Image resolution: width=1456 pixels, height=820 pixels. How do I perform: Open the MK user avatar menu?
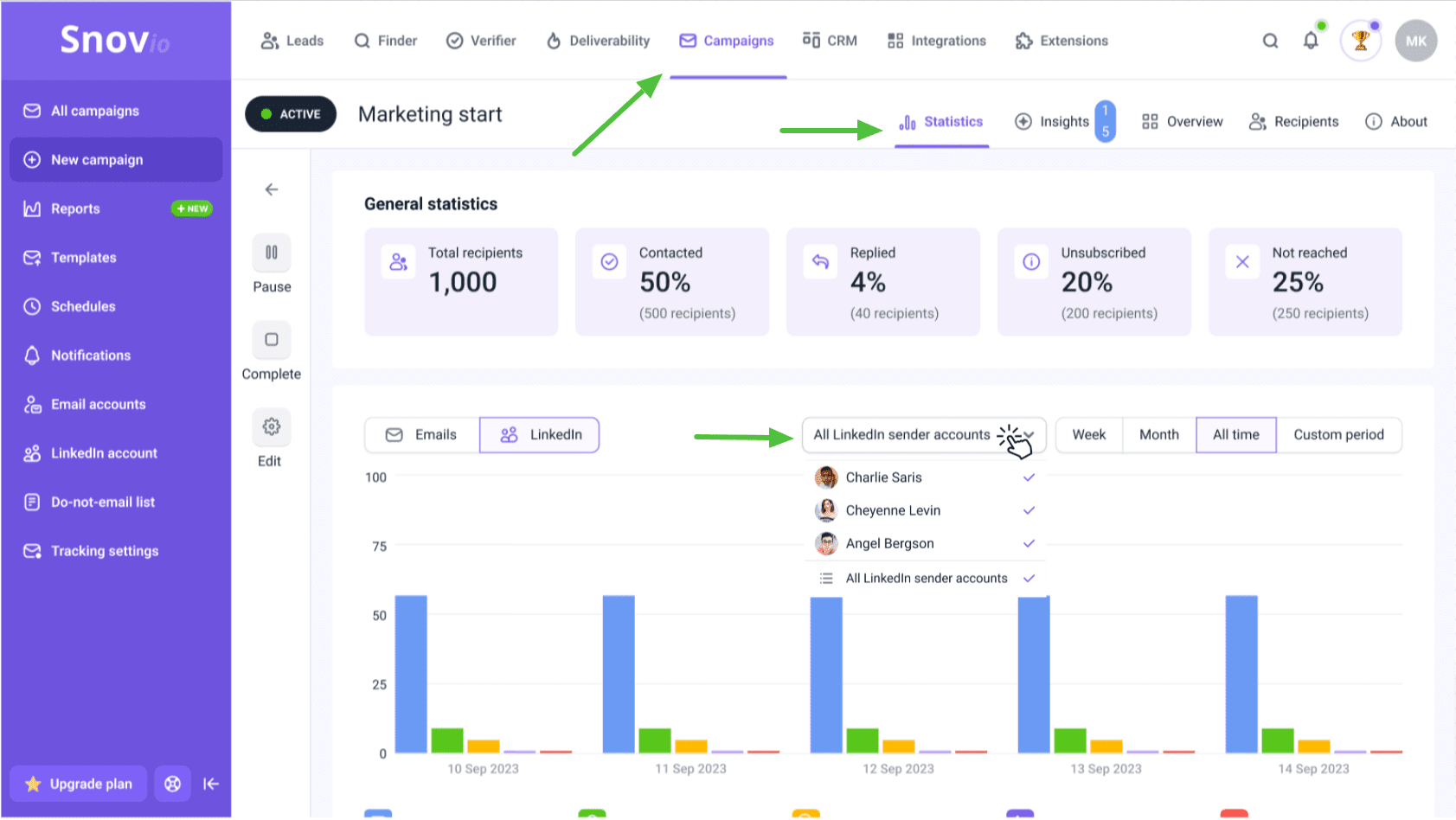pos(1416,41)
